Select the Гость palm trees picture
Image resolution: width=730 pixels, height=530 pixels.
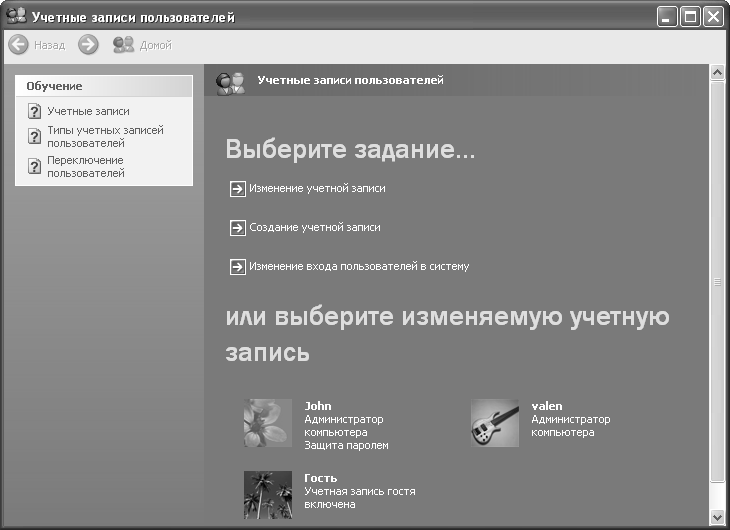(268, 495)
